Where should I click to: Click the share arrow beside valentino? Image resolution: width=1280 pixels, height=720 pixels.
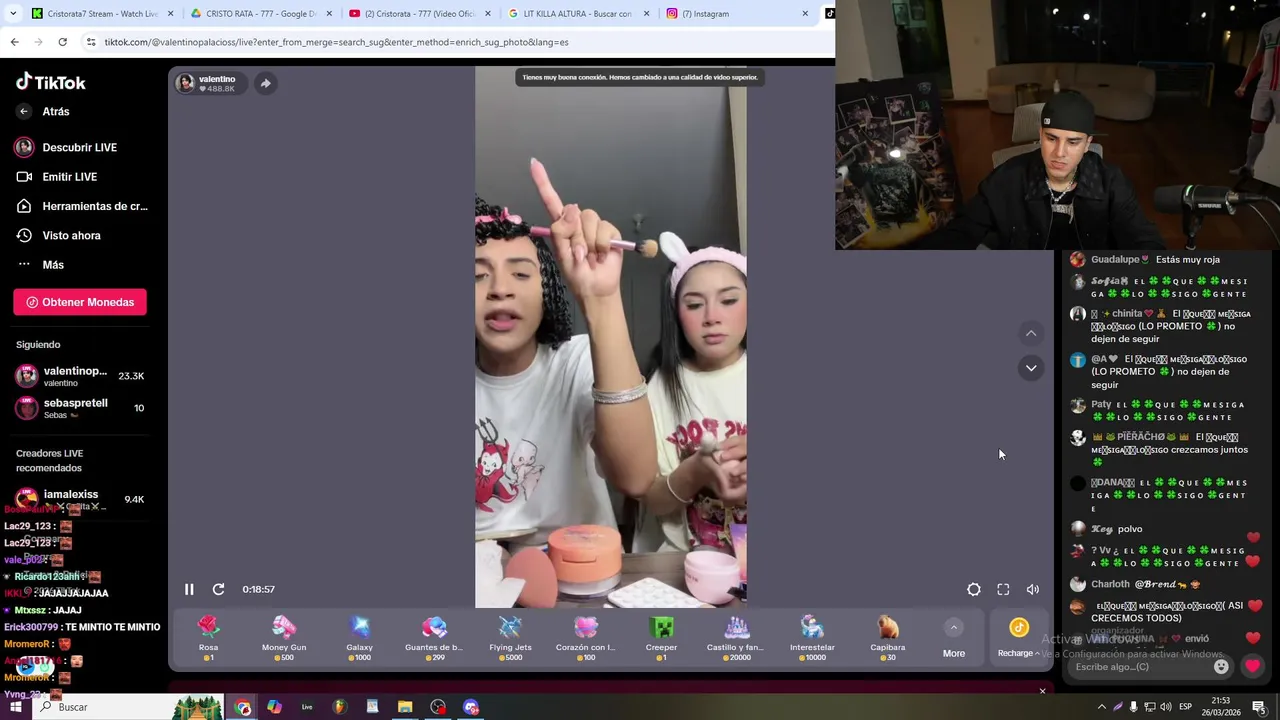click(x=266, y=84)
